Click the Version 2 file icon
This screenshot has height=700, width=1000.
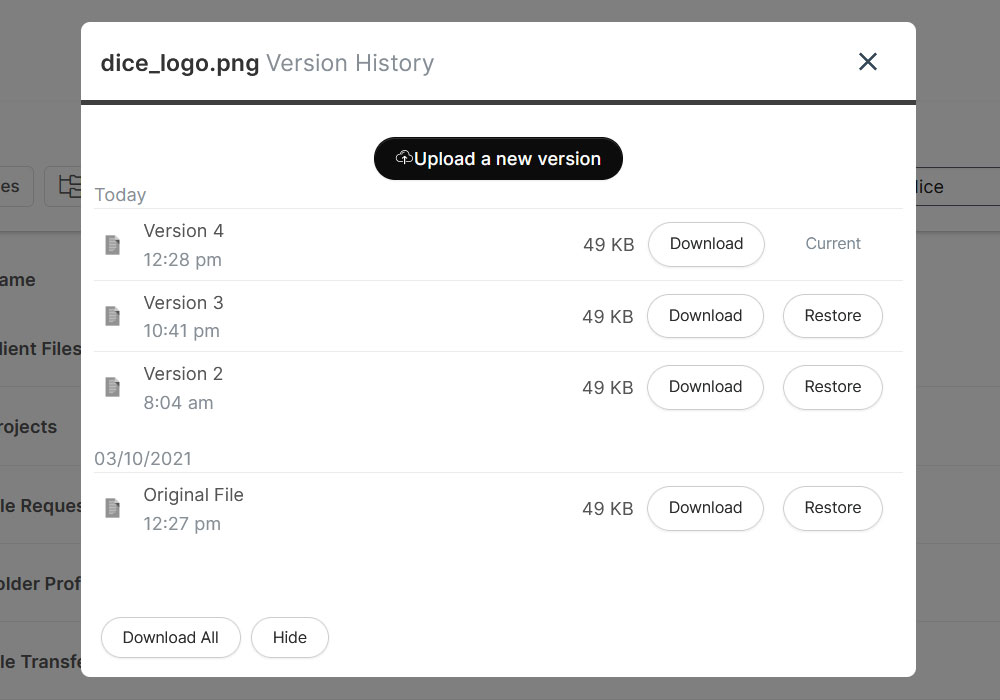113,387
